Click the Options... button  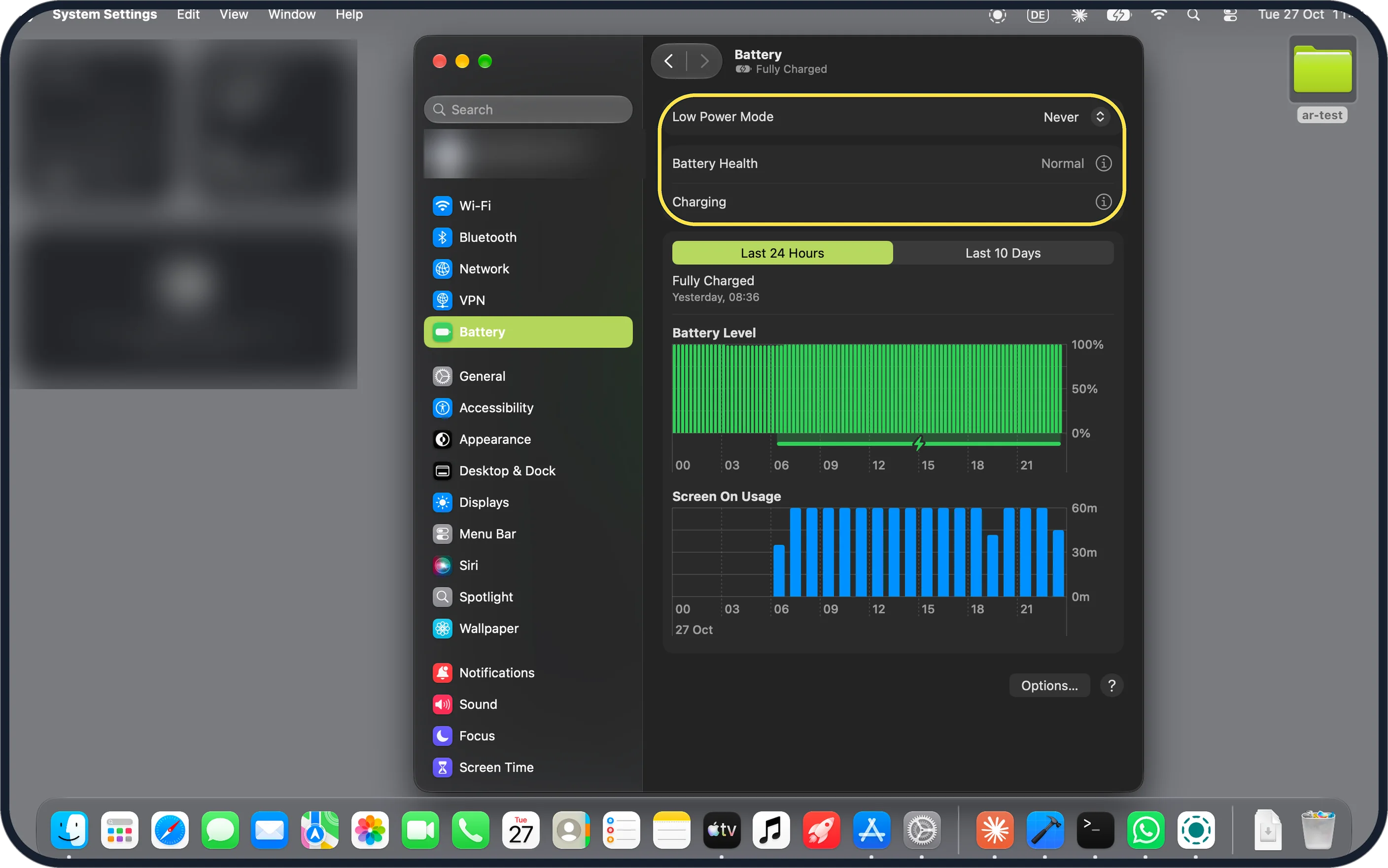1049,685
